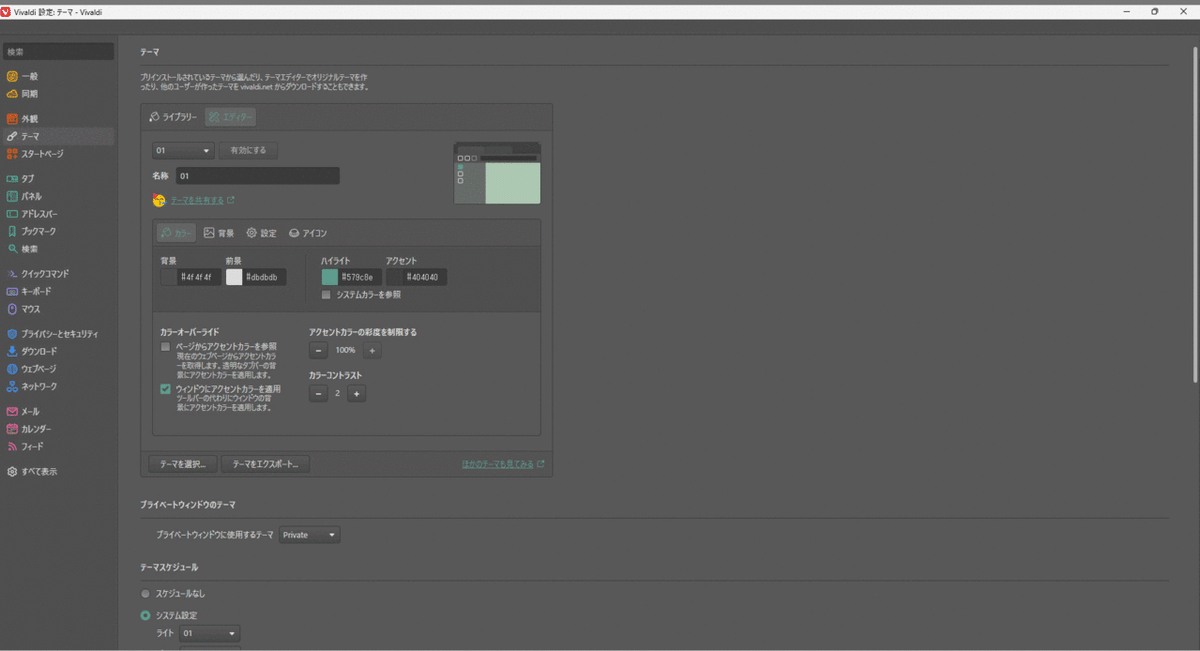The image size is (1200, 651).
Task: Click the ハイライト hex value field #579c8e
Action: click(361, 277)
